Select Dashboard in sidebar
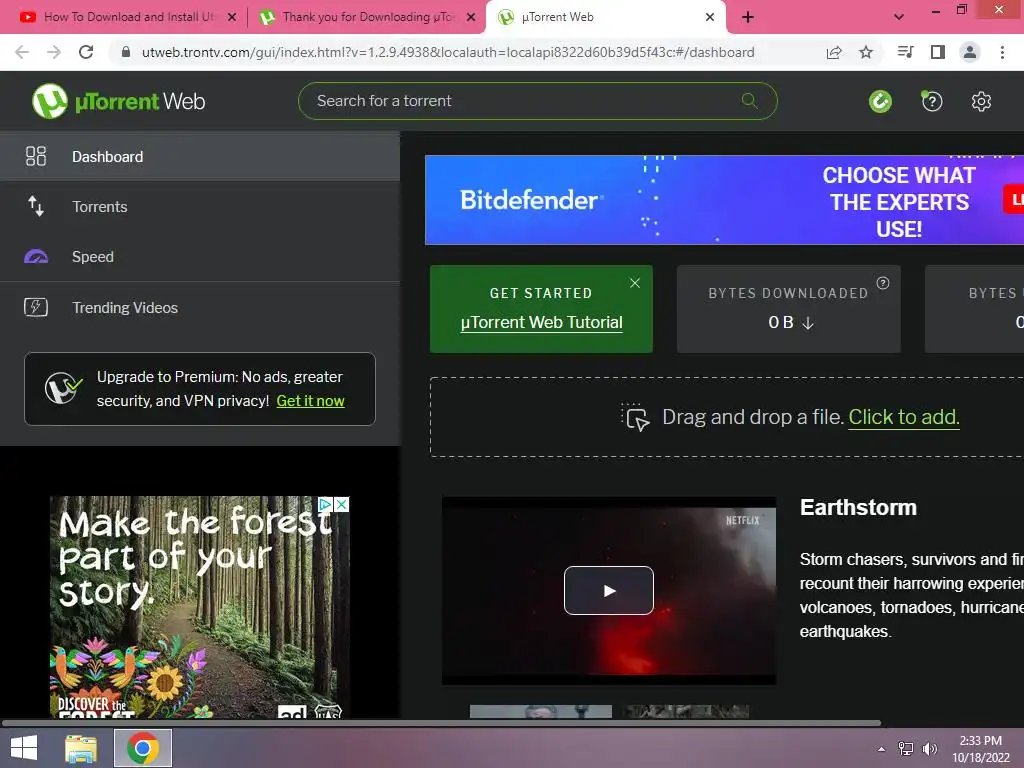The image size is (1024, 768). (200, 156)
